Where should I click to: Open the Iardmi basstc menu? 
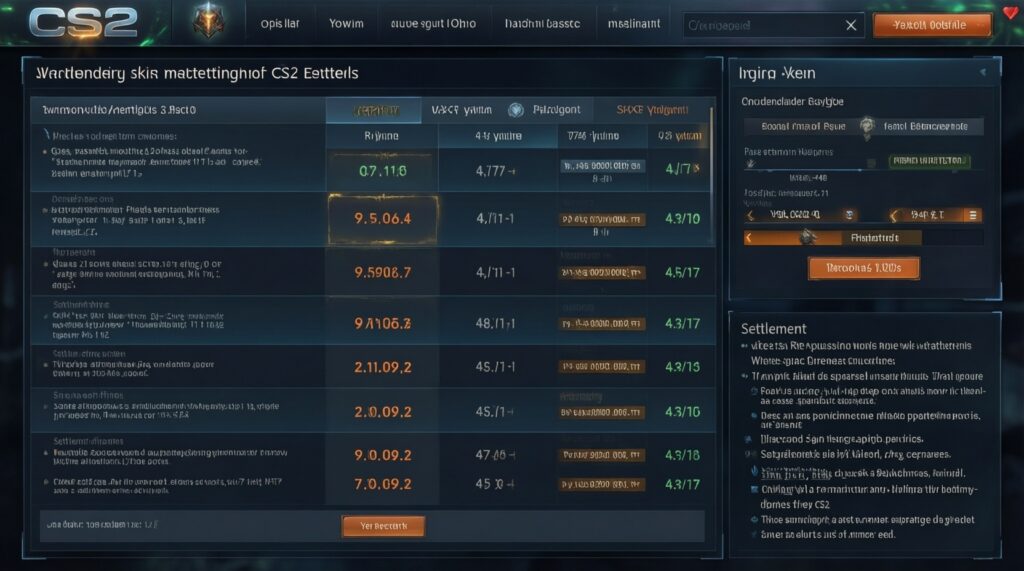(542, 24)
